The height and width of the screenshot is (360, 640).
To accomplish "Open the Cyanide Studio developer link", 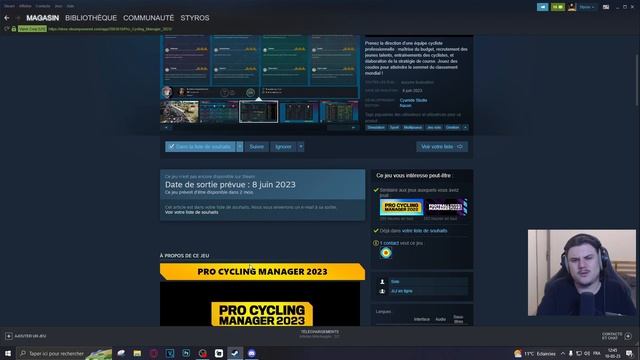I will 413,100.
